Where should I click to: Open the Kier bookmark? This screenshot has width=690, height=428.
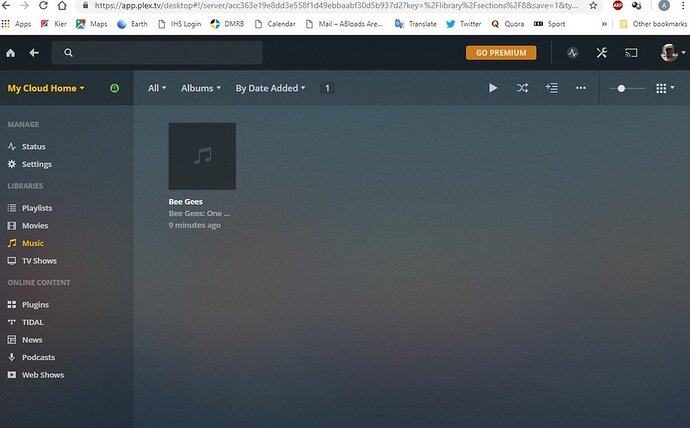(54, 24)
